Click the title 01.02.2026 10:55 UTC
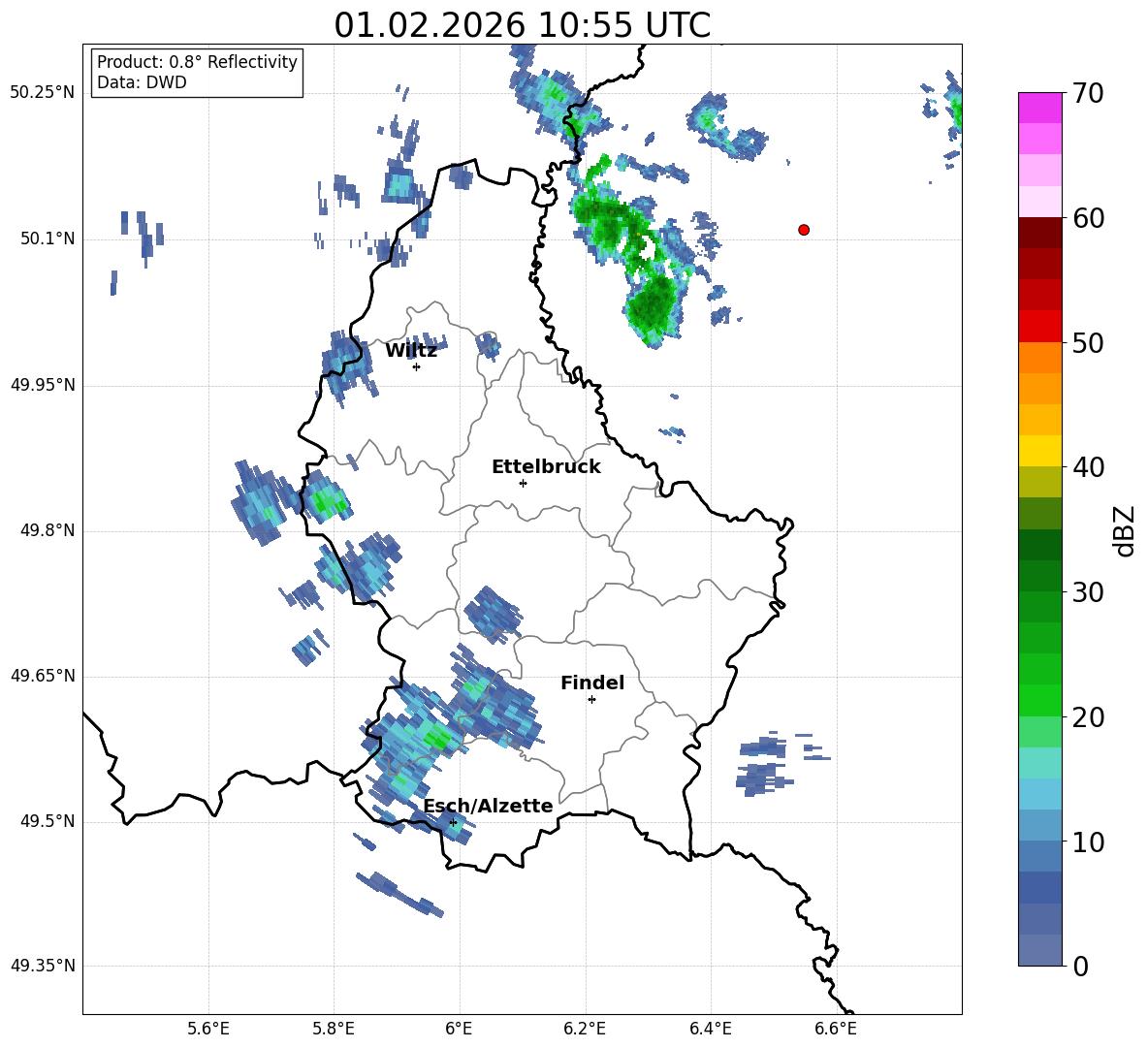Screen dimensions: 1148x1048 tap(522, 25)
